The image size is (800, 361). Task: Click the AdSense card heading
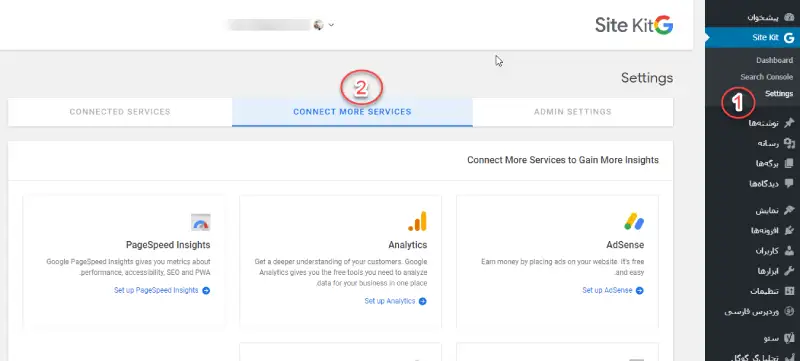click(625, 245)
